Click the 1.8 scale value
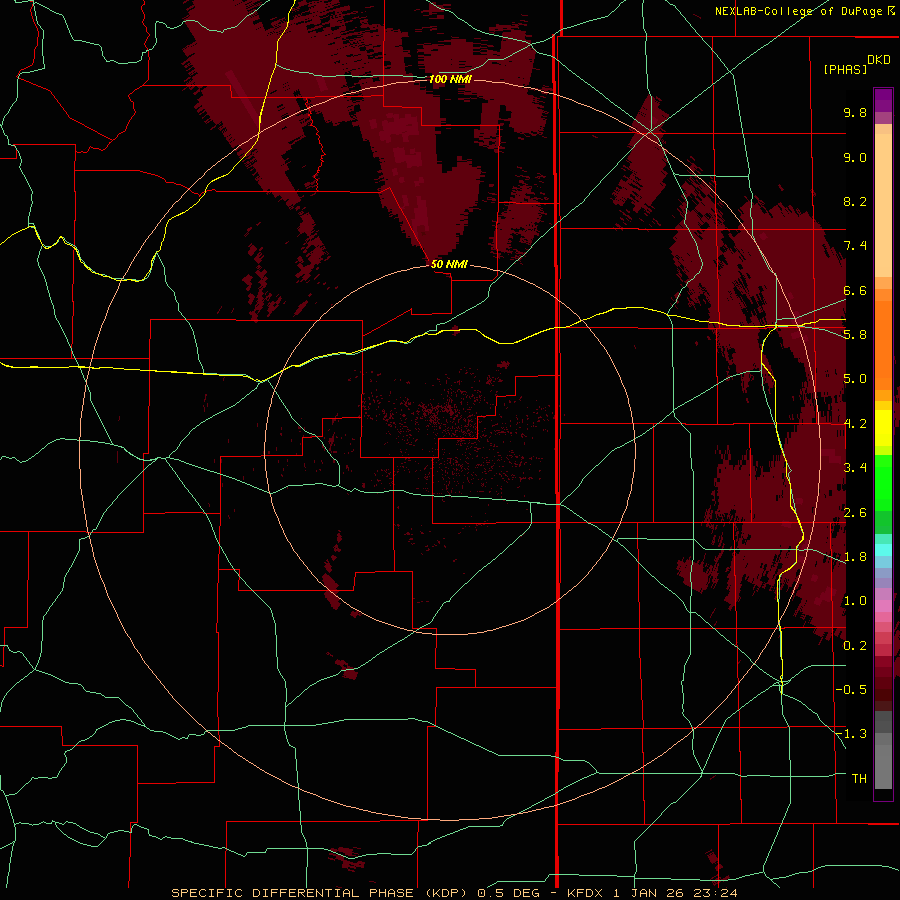This screenshot has width=900, height=900. 855,557
